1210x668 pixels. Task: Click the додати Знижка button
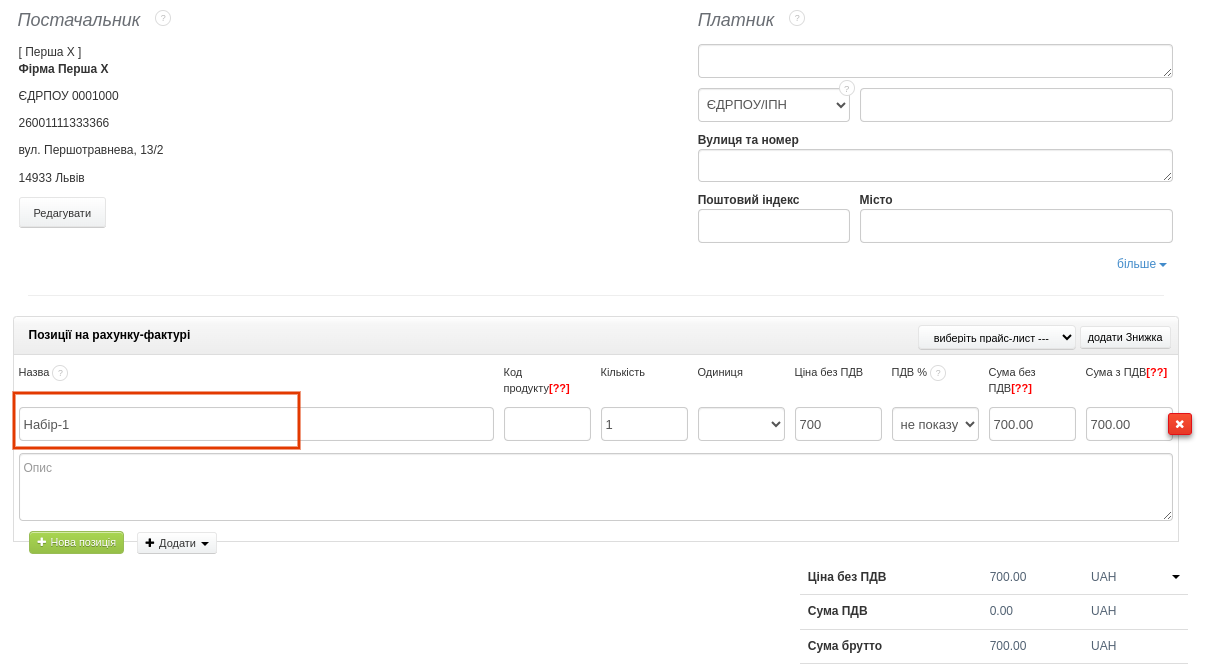click(1124, 337)
